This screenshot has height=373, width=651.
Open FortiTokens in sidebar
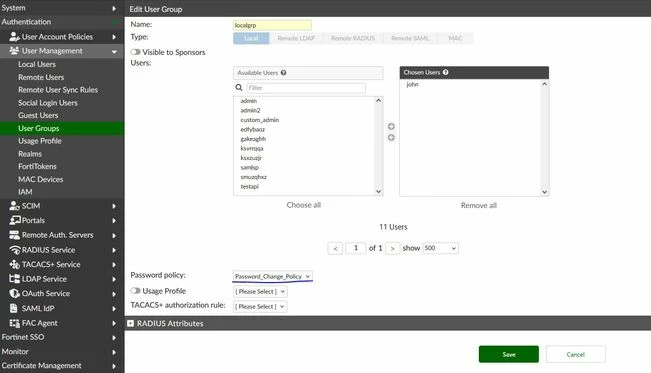click(x=37, y=166)
